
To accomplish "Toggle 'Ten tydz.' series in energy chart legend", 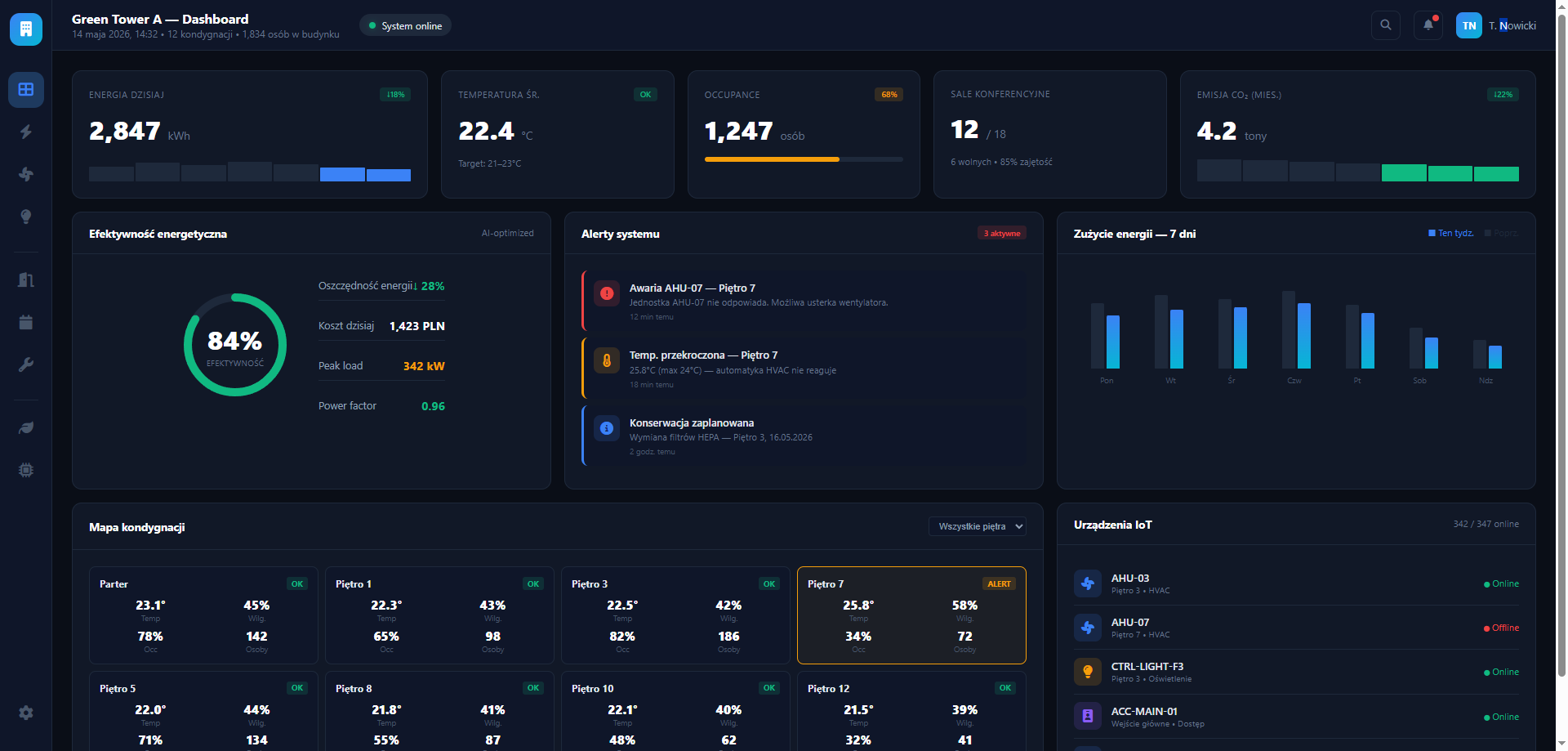I will tap(1451, 234).
